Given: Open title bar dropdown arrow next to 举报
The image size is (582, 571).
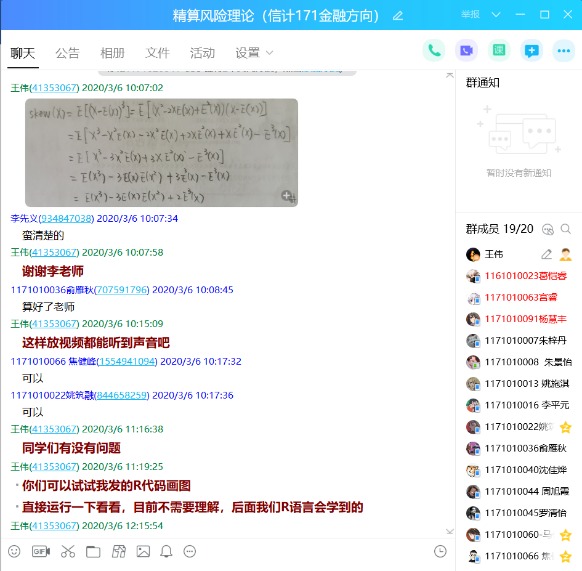Looking at the screenshot, I should click(x=496, y=15).
